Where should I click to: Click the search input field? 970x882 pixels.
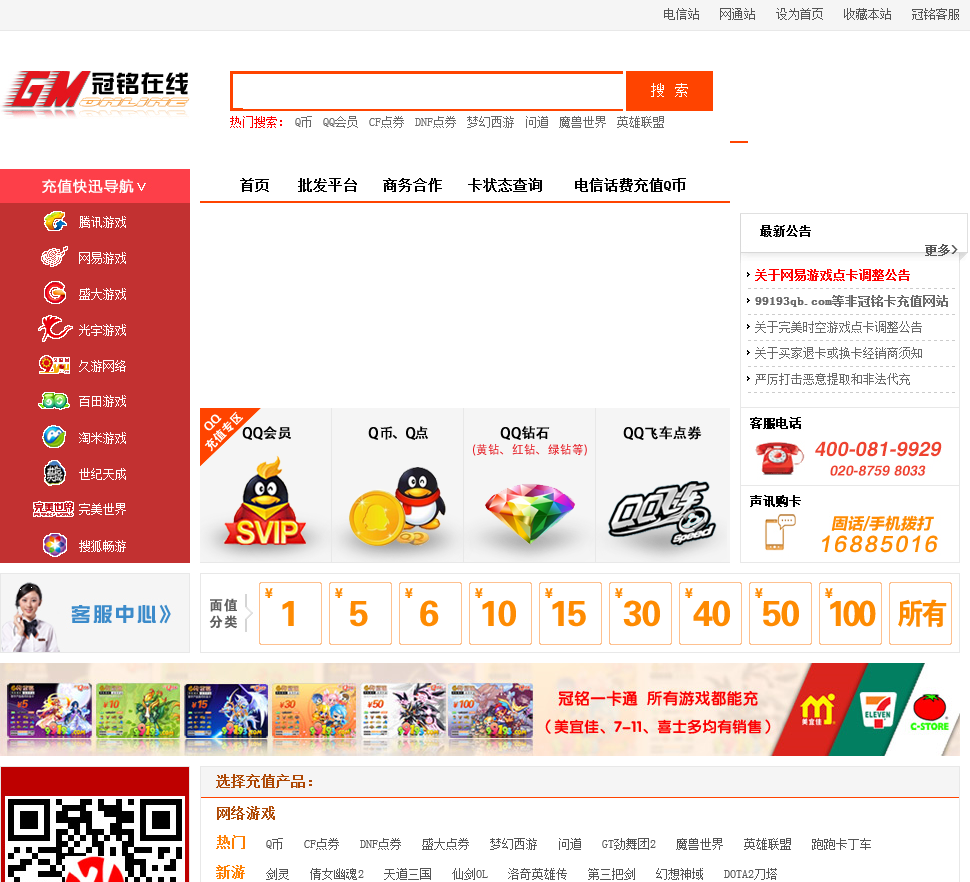coord(427,91)
